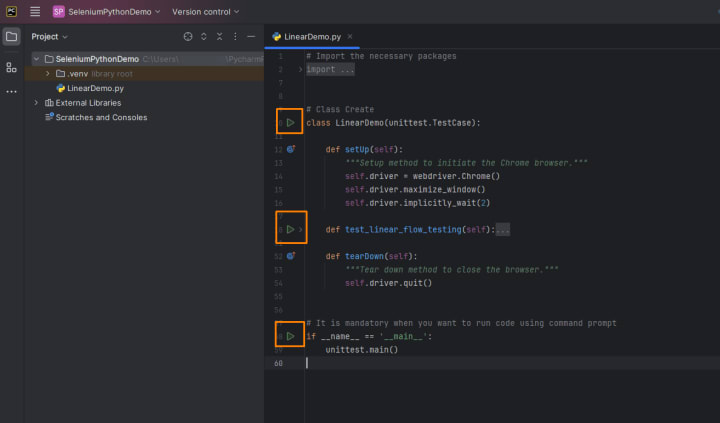Click override gutter icon beside tearDown
This screenshot has height=423, width=720.
[291, 256]
